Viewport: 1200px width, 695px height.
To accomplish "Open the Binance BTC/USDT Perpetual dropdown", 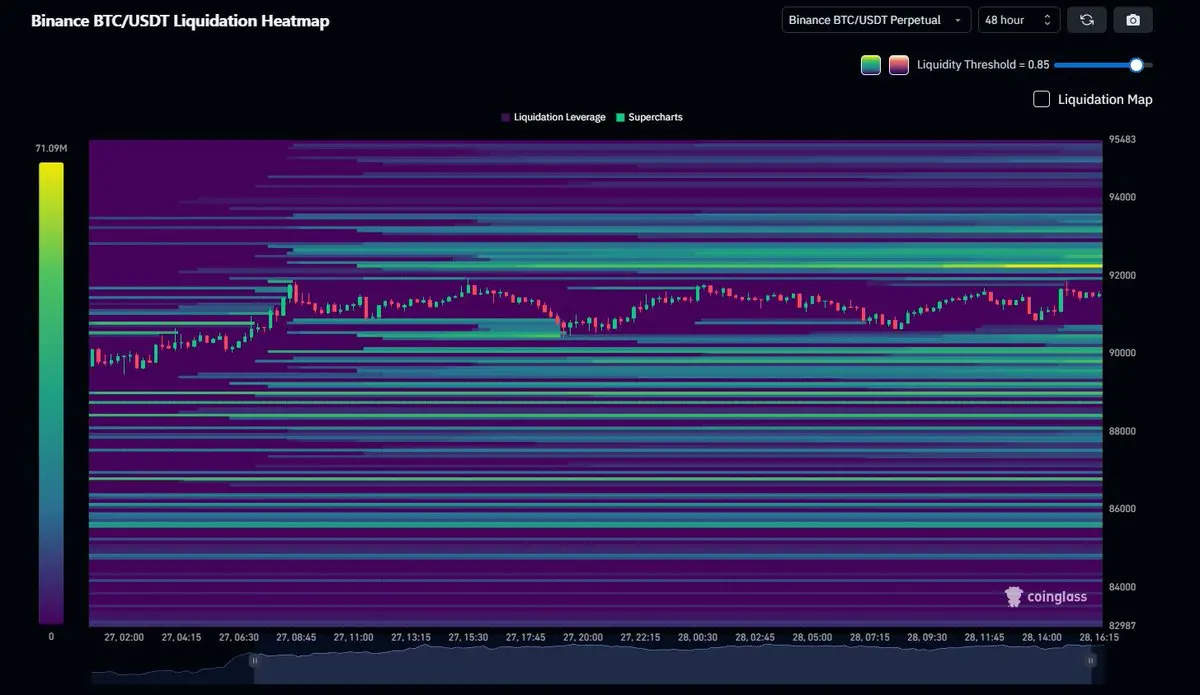I will (x=876, y=20).
